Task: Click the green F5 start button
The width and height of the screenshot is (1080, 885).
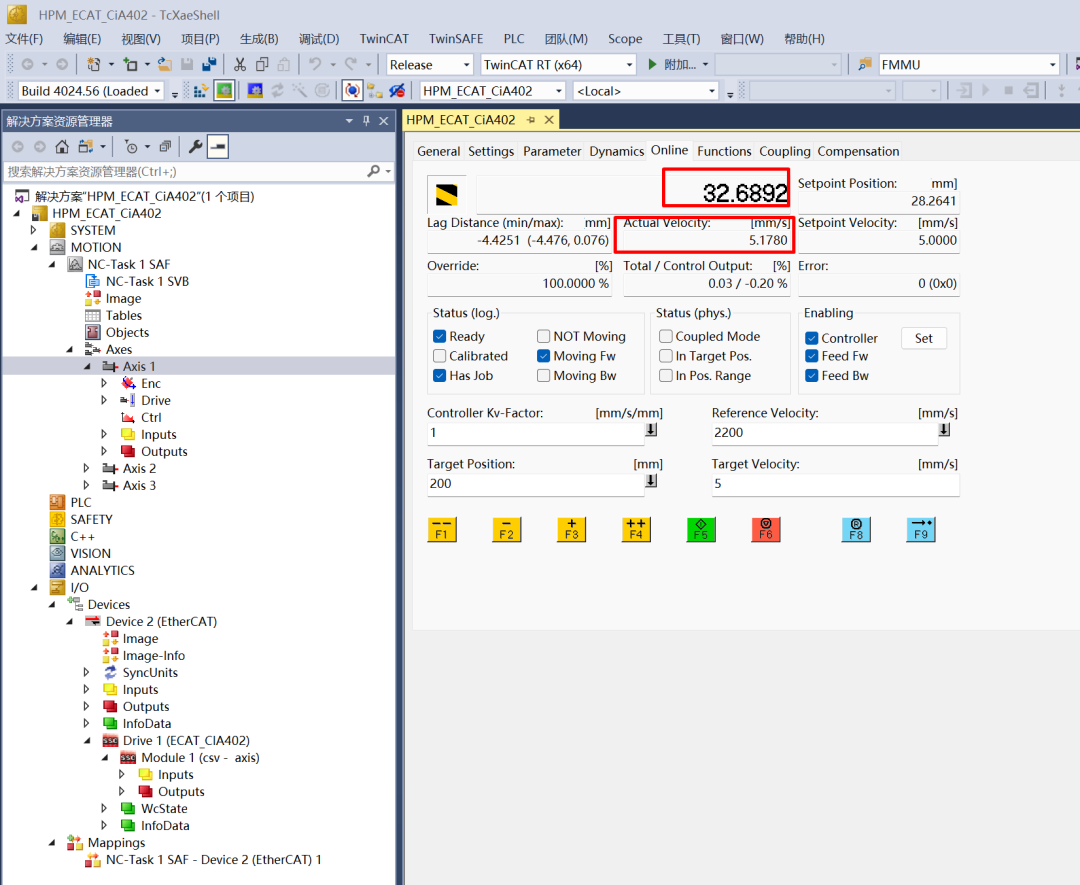Action: [x=701, y=530]
